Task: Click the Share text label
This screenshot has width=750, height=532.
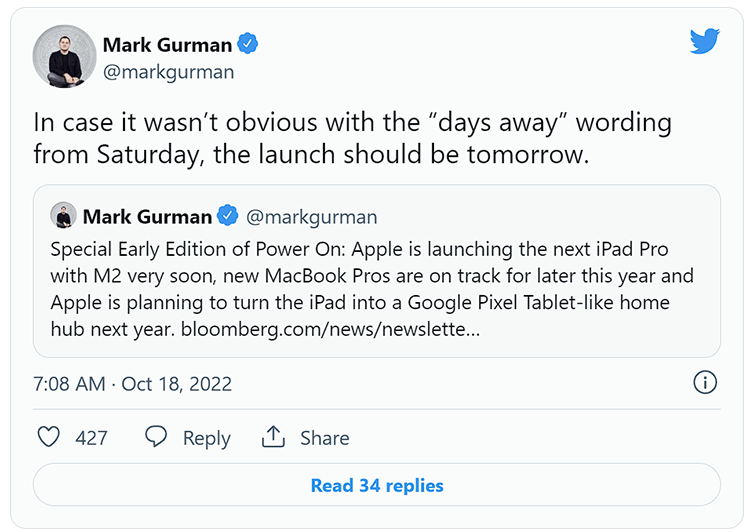Action: pyautogui.click(x=325, y=438)
